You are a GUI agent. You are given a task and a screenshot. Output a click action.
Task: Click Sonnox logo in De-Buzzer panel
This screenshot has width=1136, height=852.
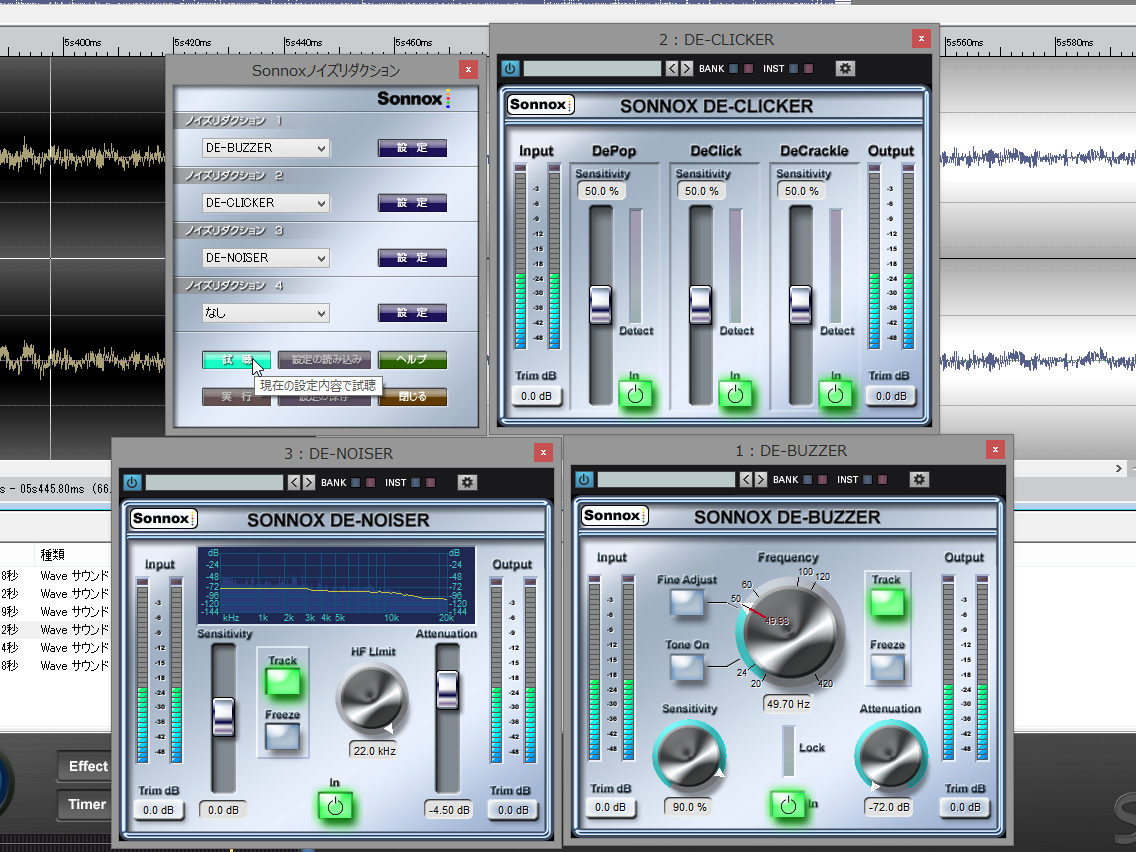point(614,516)
